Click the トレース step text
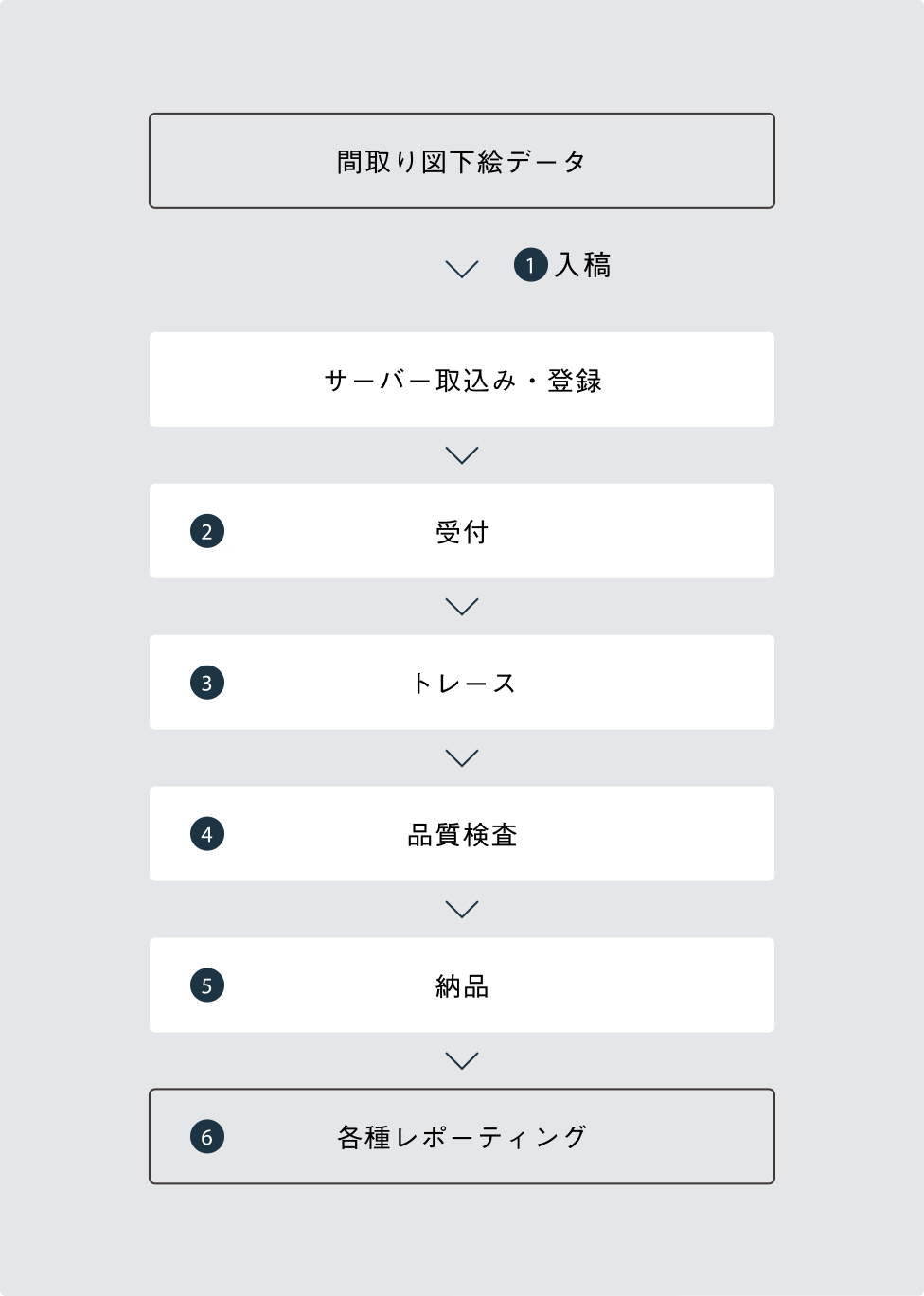Screen dimensions: 924x1296 tap(463, 684)
